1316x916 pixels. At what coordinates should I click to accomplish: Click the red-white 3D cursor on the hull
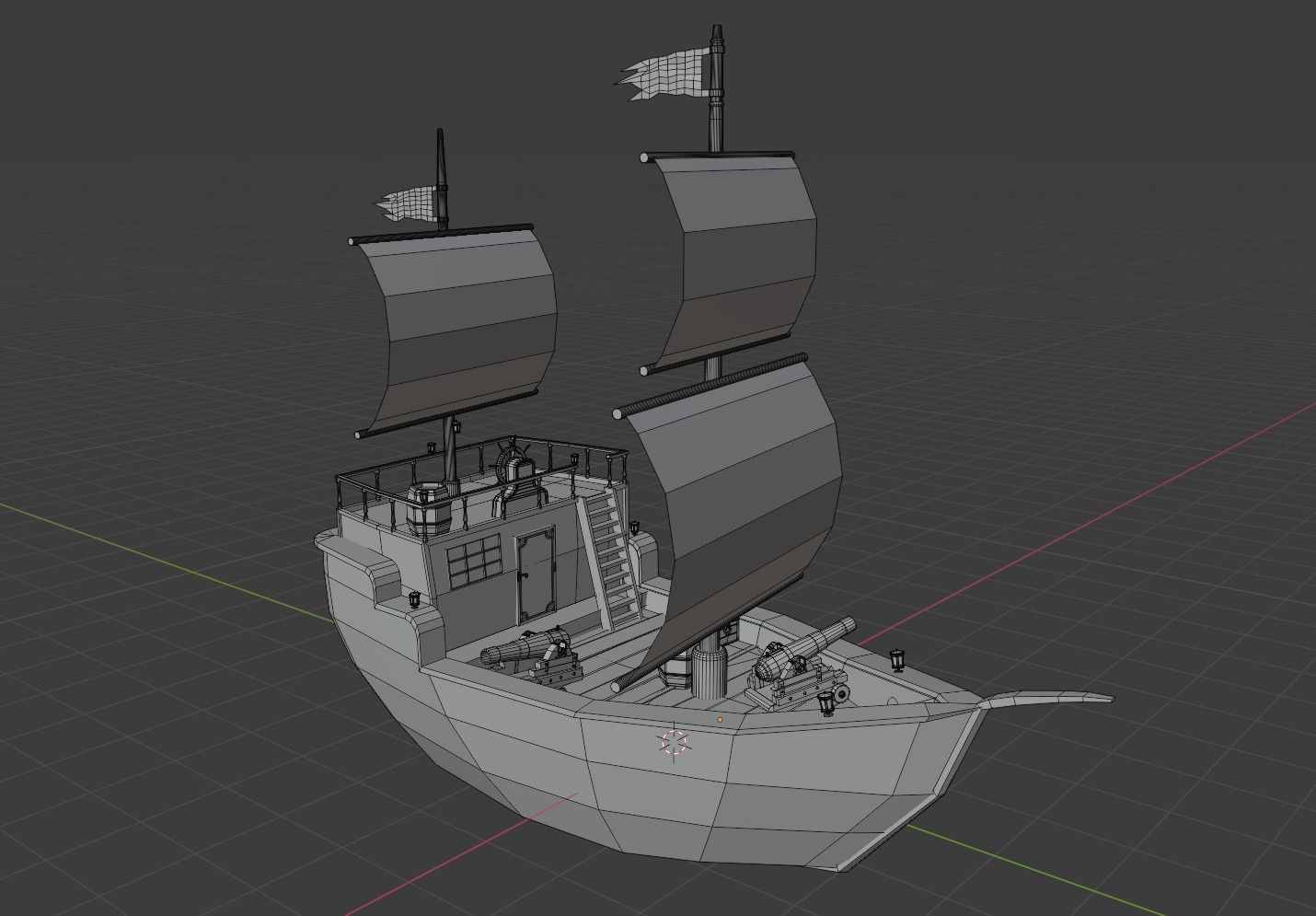(x=674, y=744)
